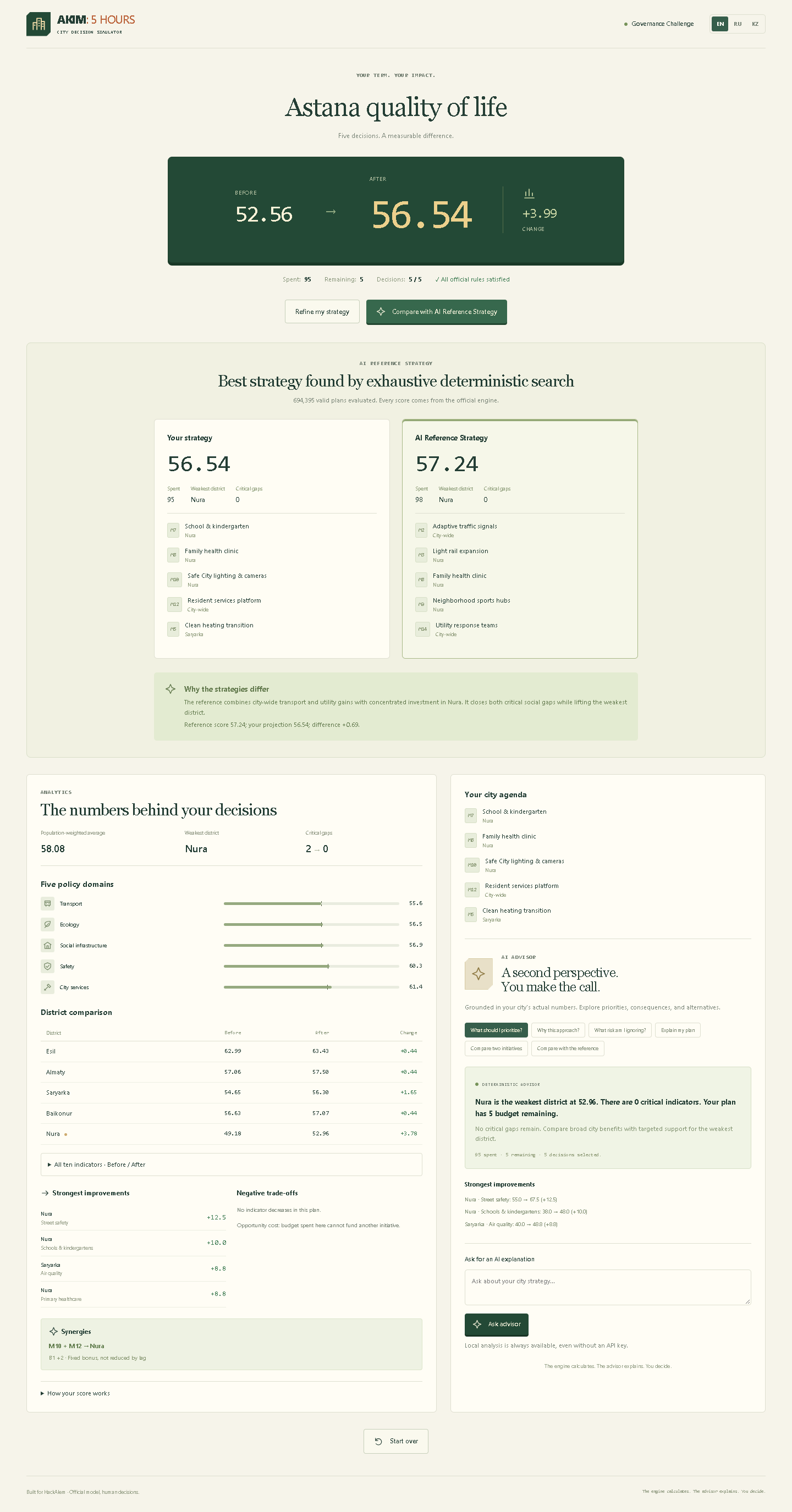Click the Synergies sparkle icon

(x=53, y=1331)
